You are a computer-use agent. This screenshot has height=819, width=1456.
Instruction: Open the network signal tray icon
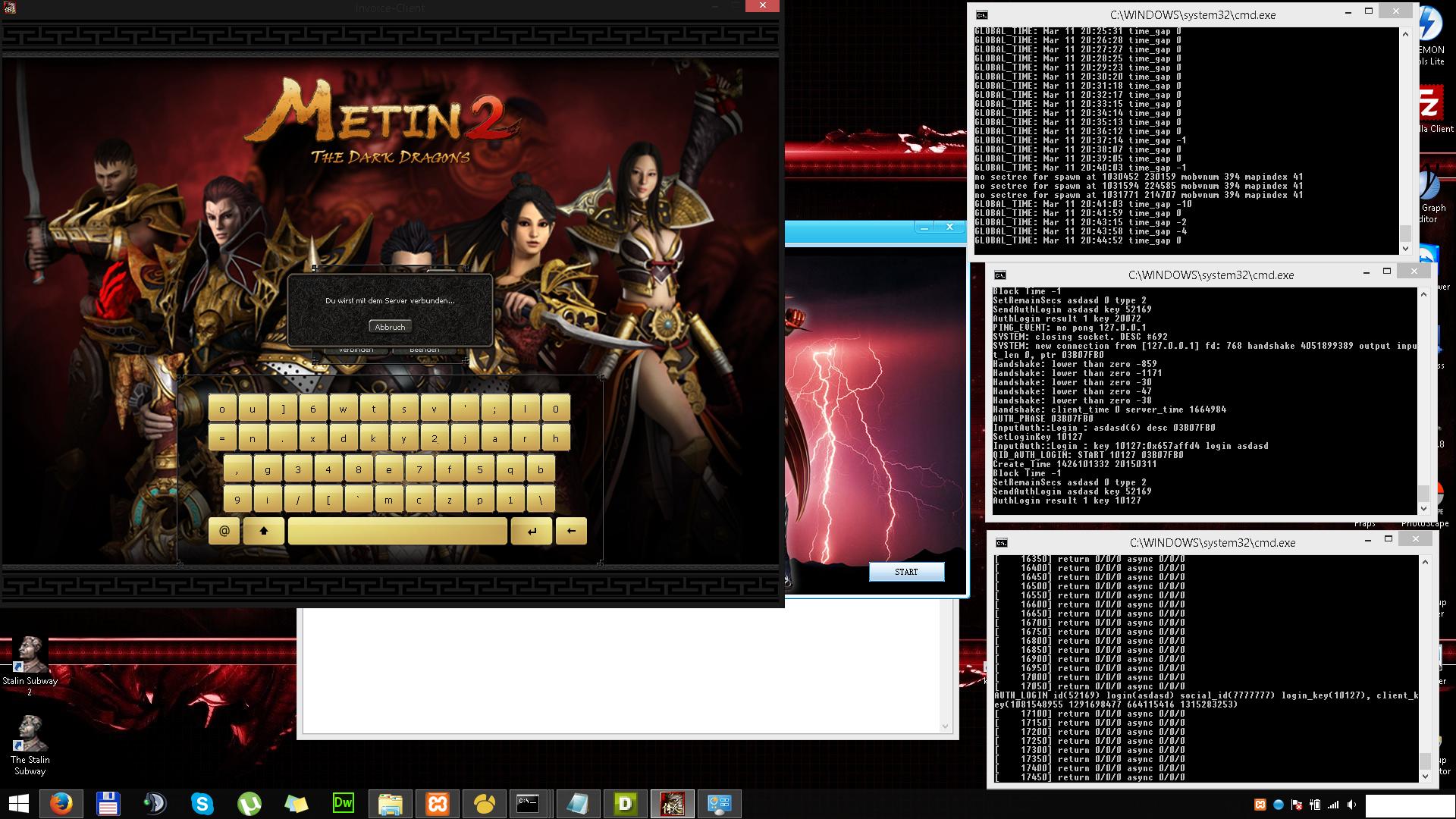1333,805
